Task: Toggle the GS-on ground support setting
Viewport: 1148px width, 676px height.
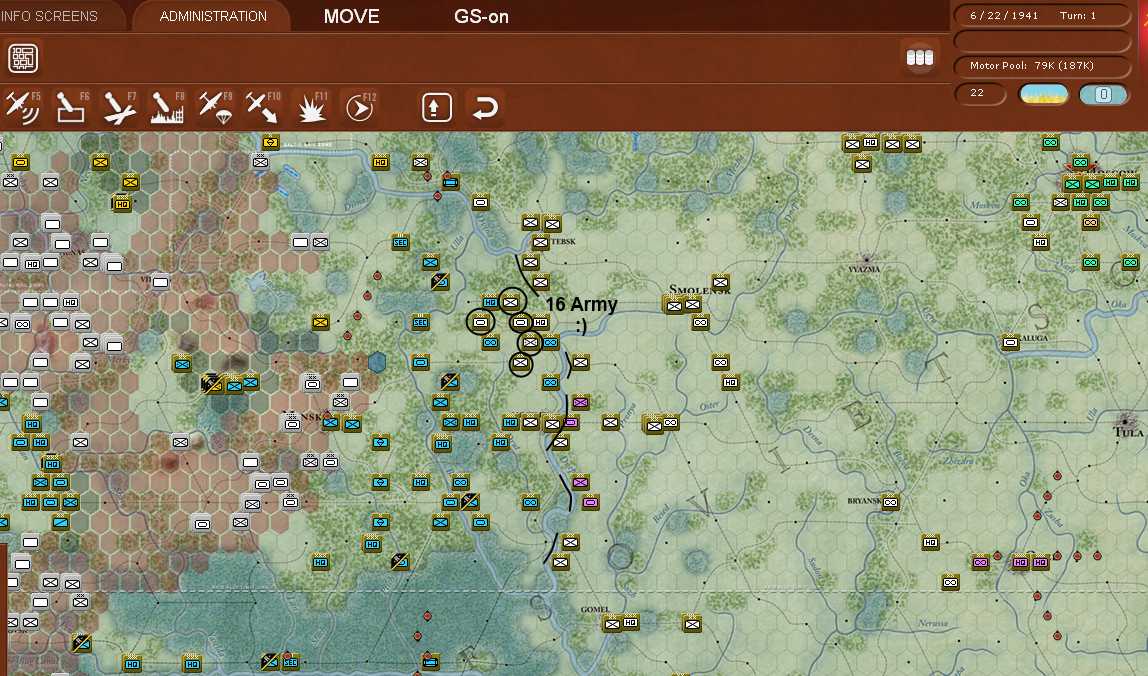Action: pos(481,16)
